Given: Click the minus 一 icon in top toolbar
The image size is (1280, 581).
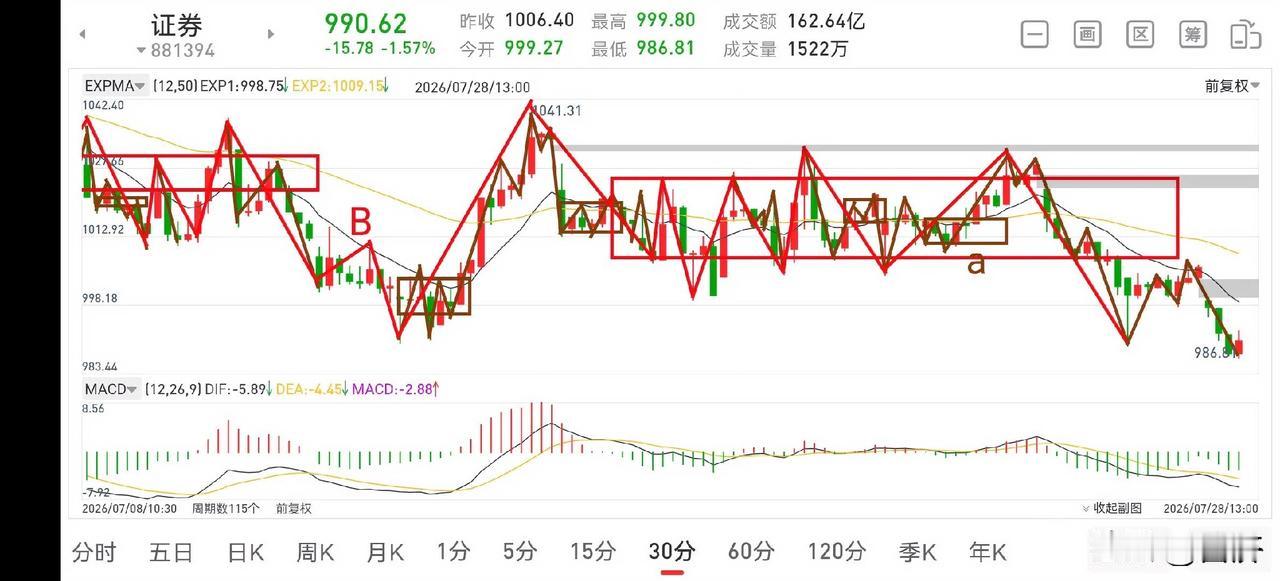Looking at the screenshot, I should 1035,34.
